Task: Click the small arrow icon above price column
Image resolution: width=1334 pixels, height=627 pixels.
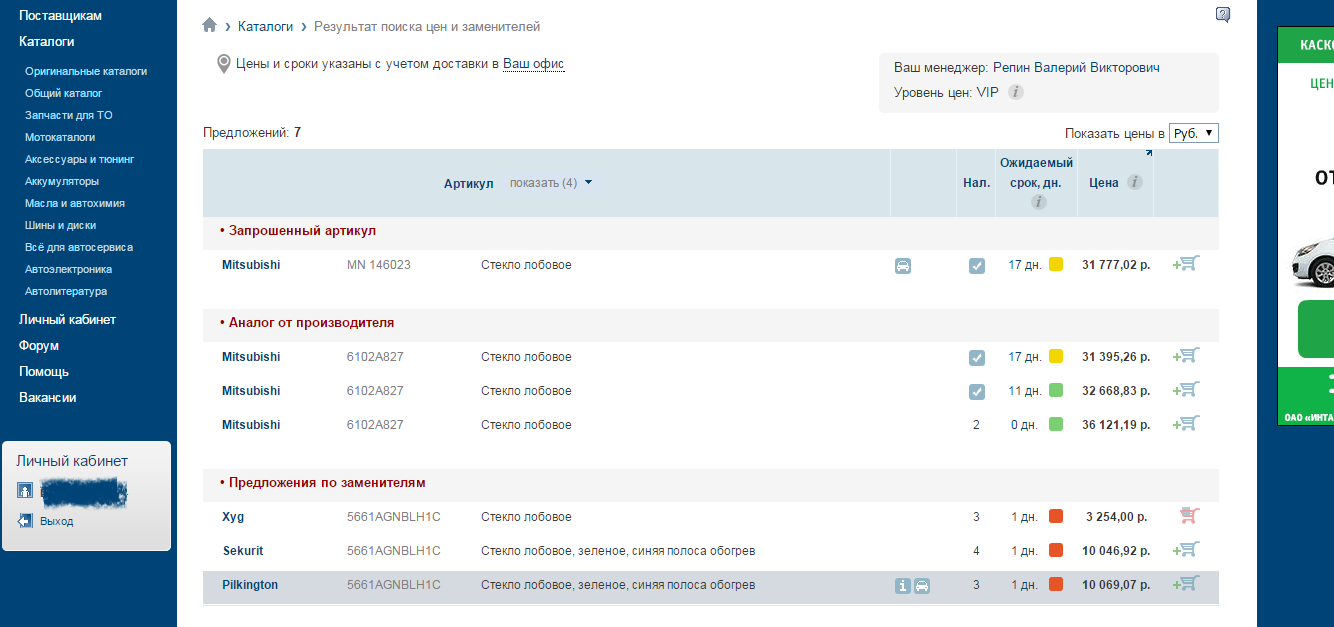Action: click(x=1148, y=153)
